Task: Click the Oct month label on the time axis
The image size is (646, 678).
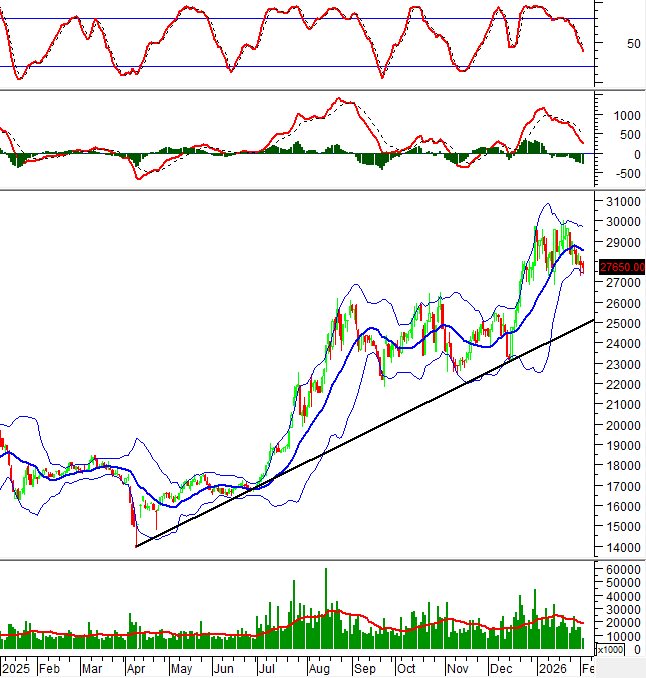Action: click(406, 667)
